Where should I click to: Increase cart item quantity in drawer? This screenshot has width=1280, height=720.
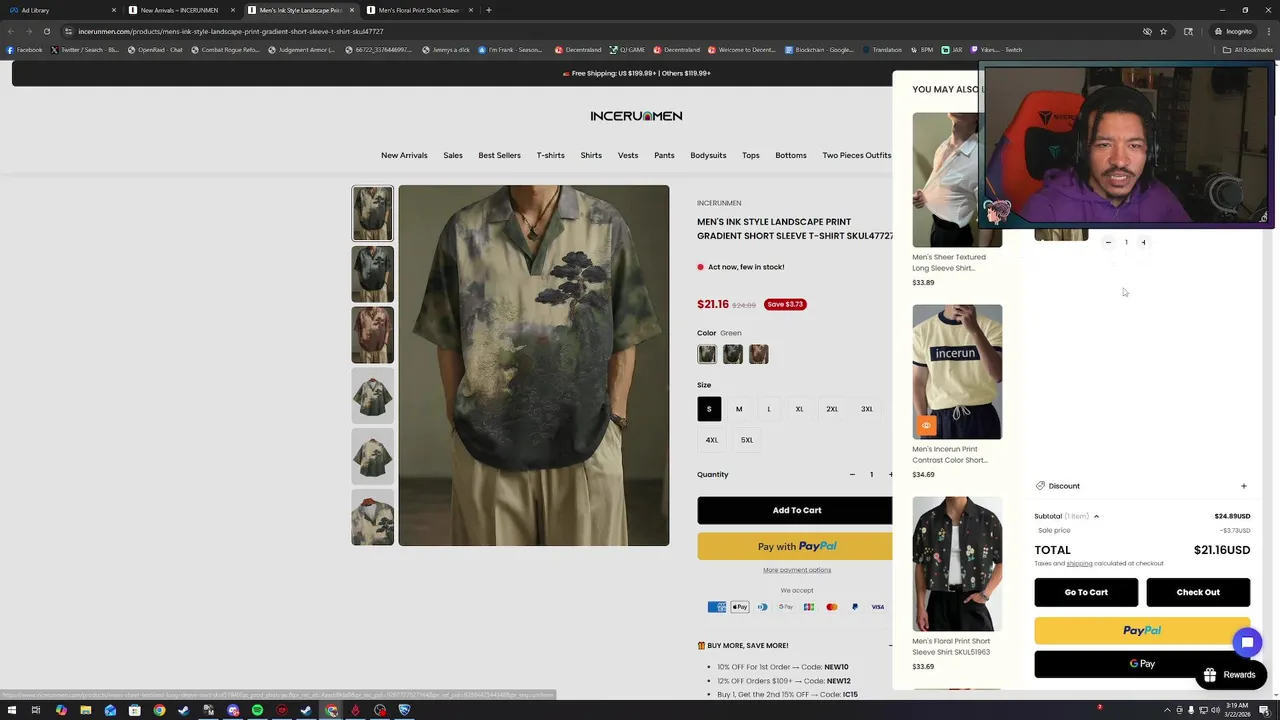coord(1144,242)
